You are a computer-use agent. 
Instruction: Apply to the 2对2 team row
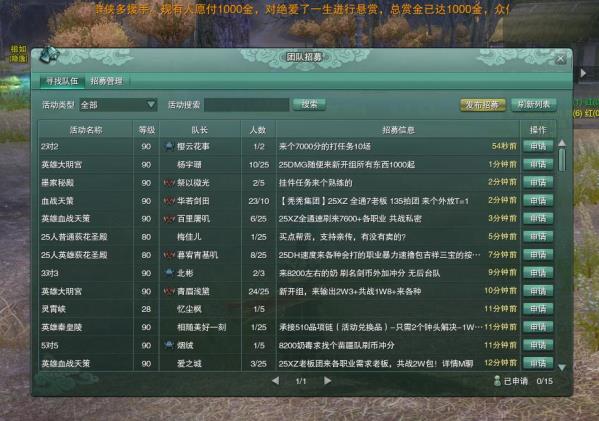pyautogui.click(x=538, y=146)
